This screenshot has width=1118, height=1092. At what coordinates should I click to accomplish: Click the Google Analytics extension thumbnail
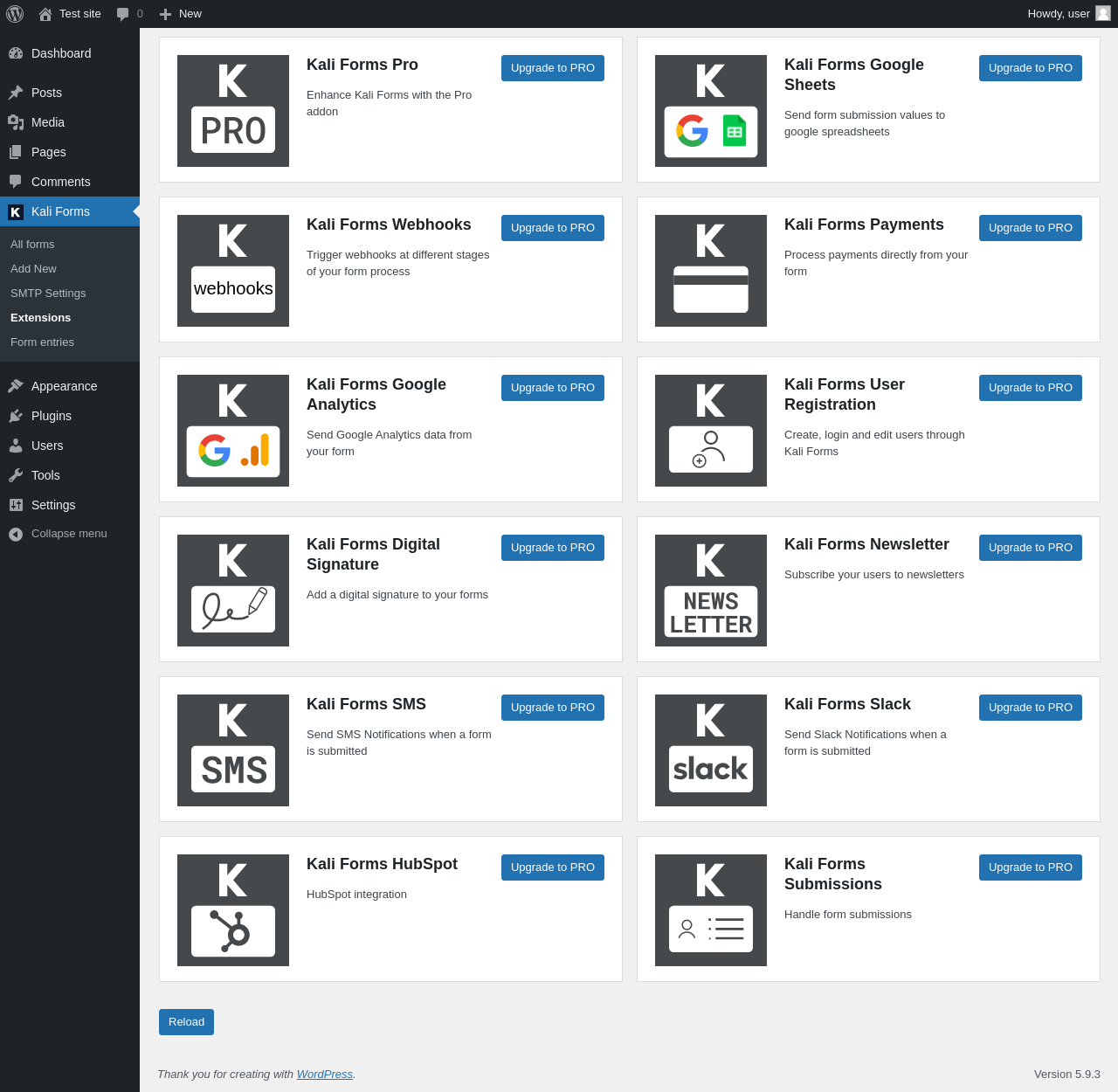(x=233, y=431)
